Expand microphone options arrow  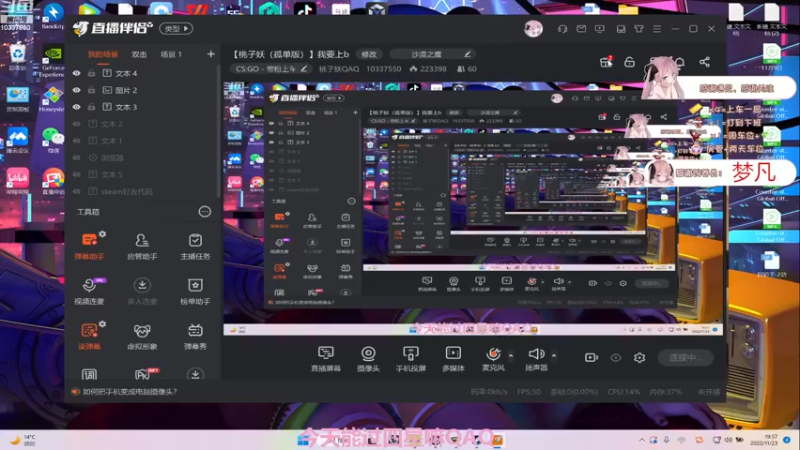511,355
